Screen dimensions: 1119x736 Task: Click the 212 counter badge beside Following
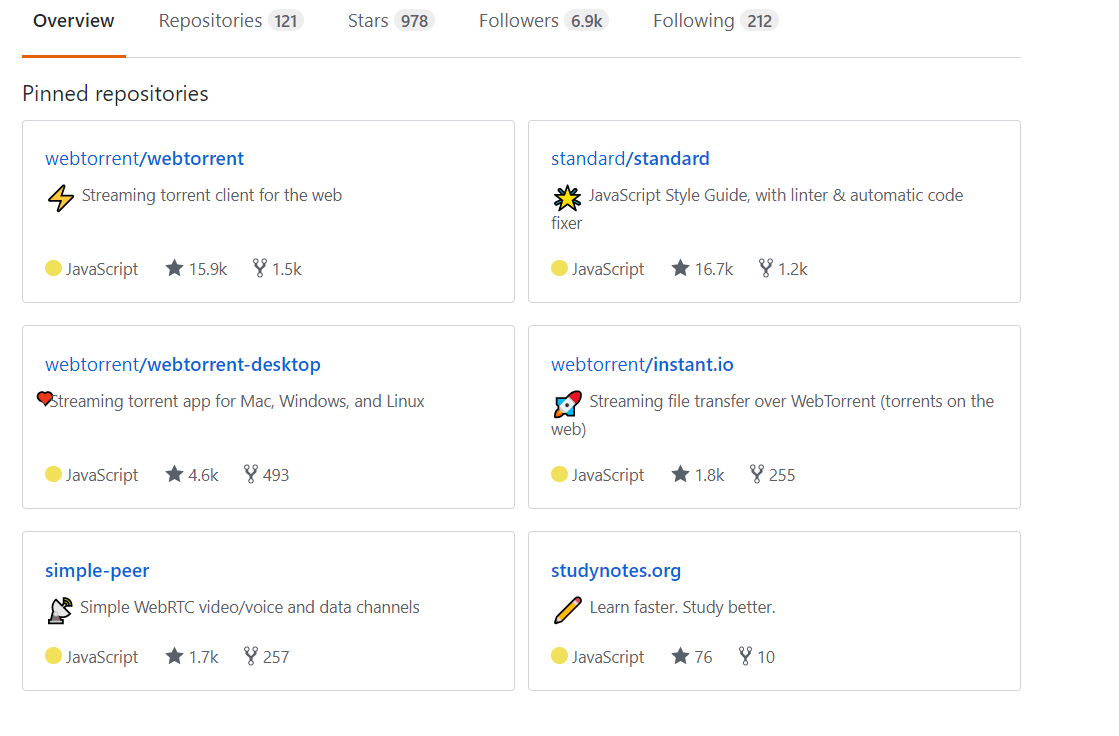click(759, 21)
